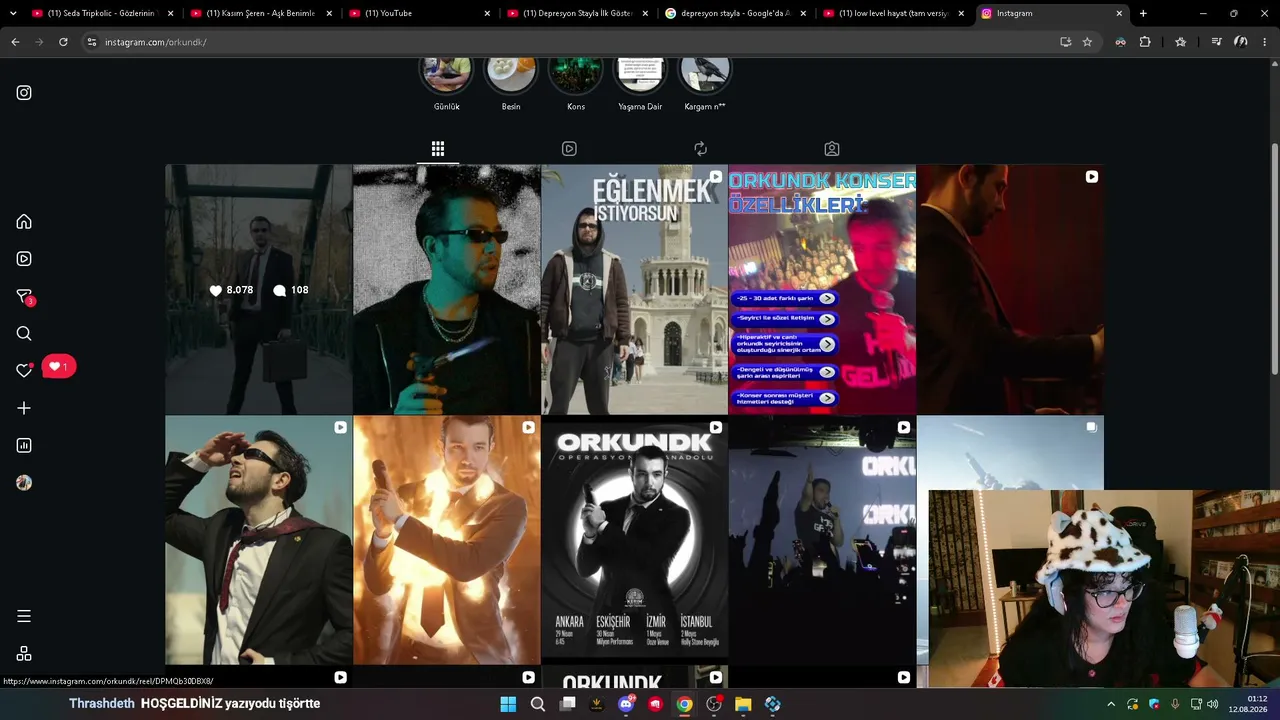
Task: Open Direct Messages with 3 unread
Action: pyautogui.click(x=25, y=297)
